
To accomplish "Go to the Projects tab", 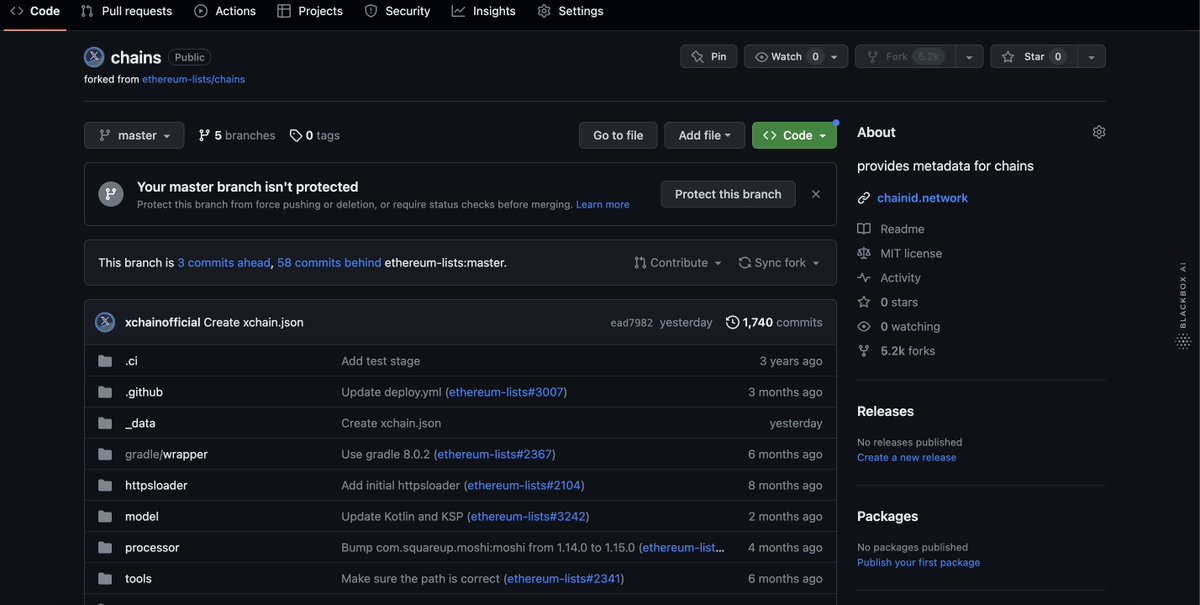I will tap(310, 11).
